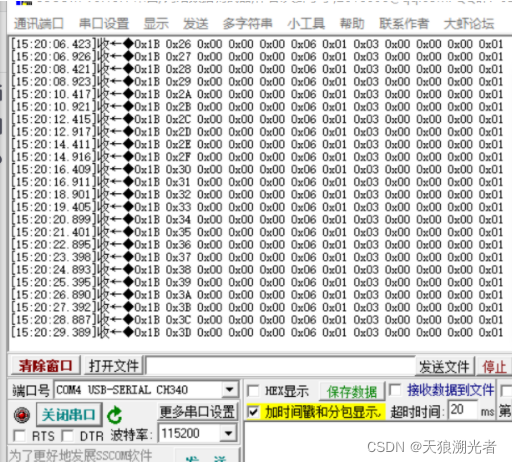The width and height of the screenshot is (512, 463).
Task: Open the 通讯端口 menu
Action: click(x=38, y=24)
